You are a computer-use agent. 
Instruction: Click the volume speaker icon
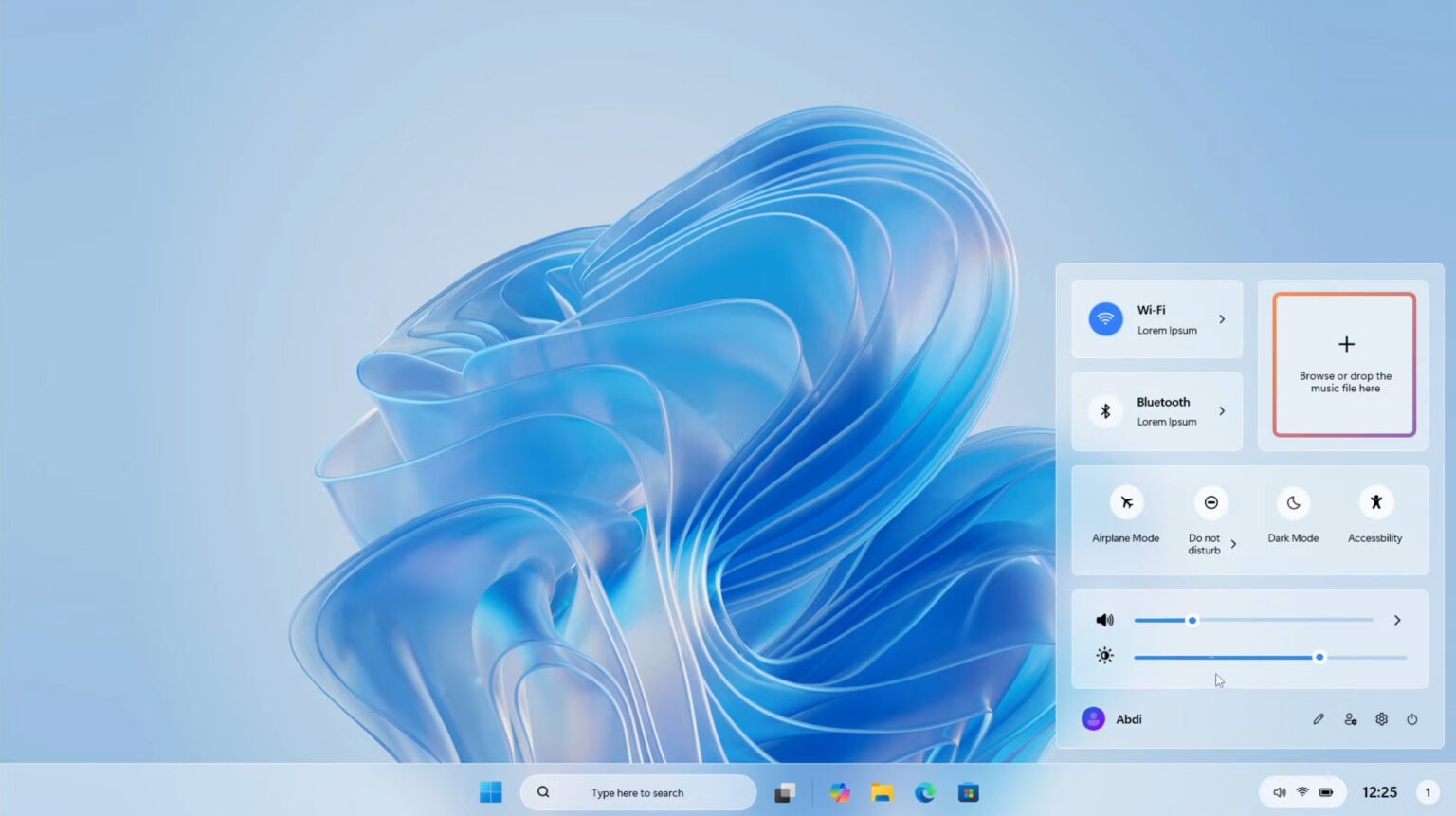pos(1104,620)
